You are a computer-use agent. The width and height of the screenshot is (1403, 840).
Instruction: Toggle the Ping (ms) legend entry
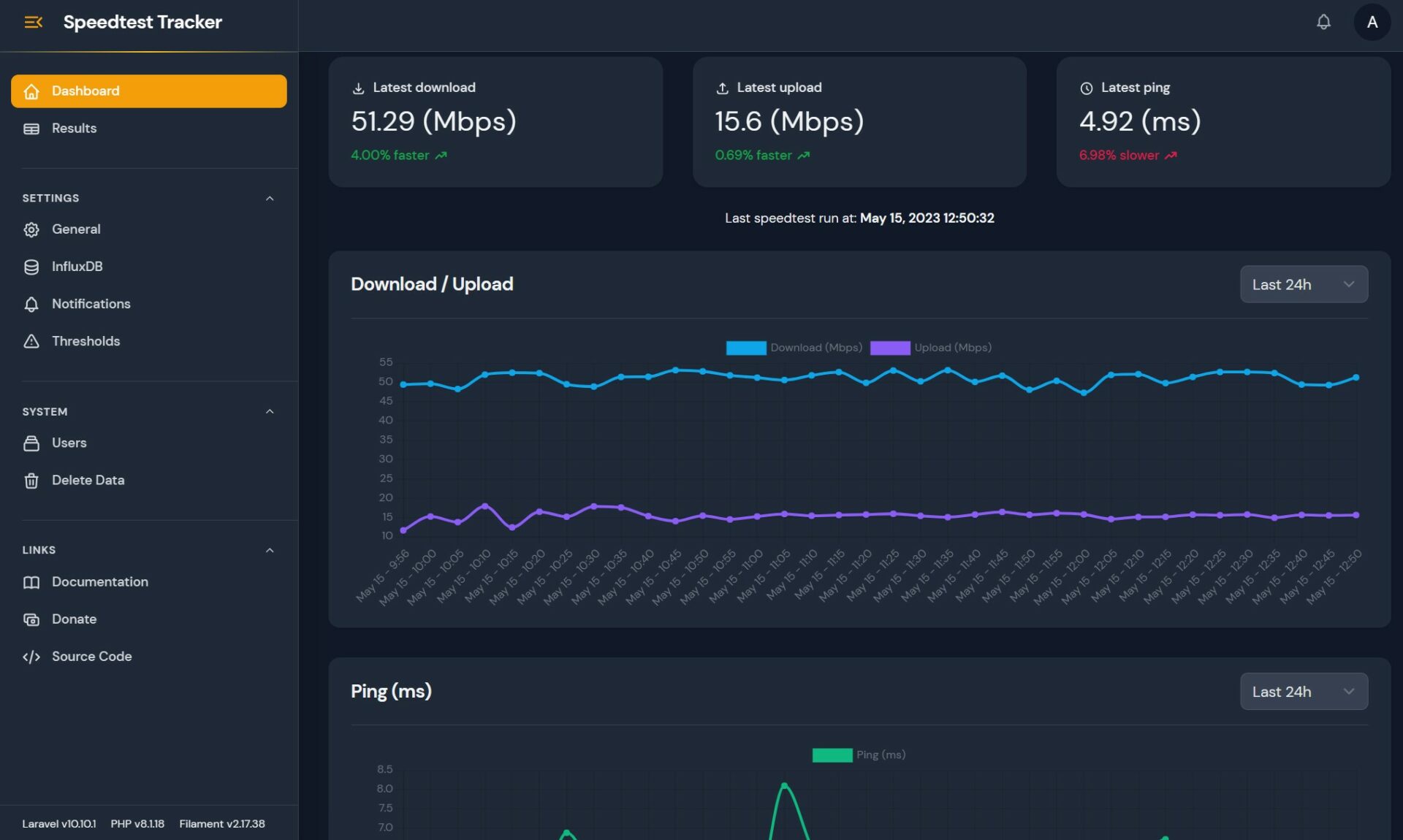859,755
